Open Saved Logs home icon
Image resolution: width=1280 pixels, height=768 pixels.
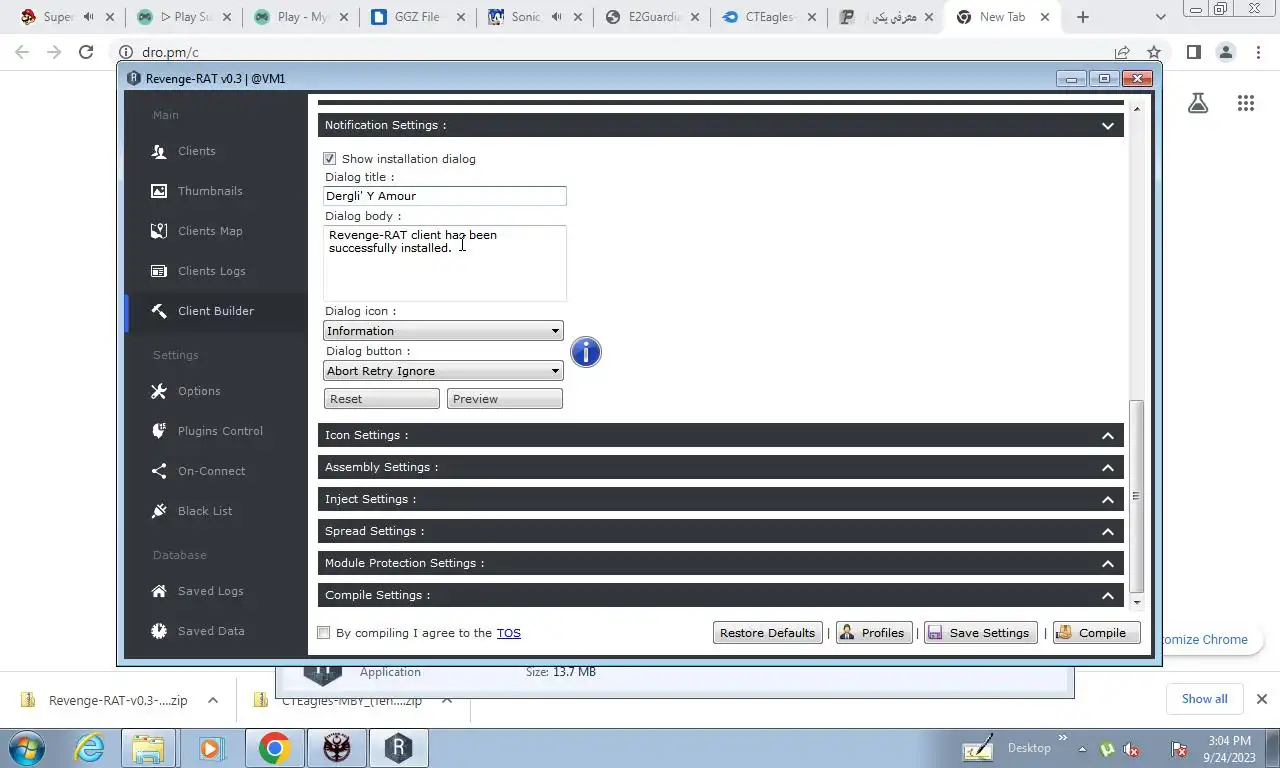coord(159,591)
